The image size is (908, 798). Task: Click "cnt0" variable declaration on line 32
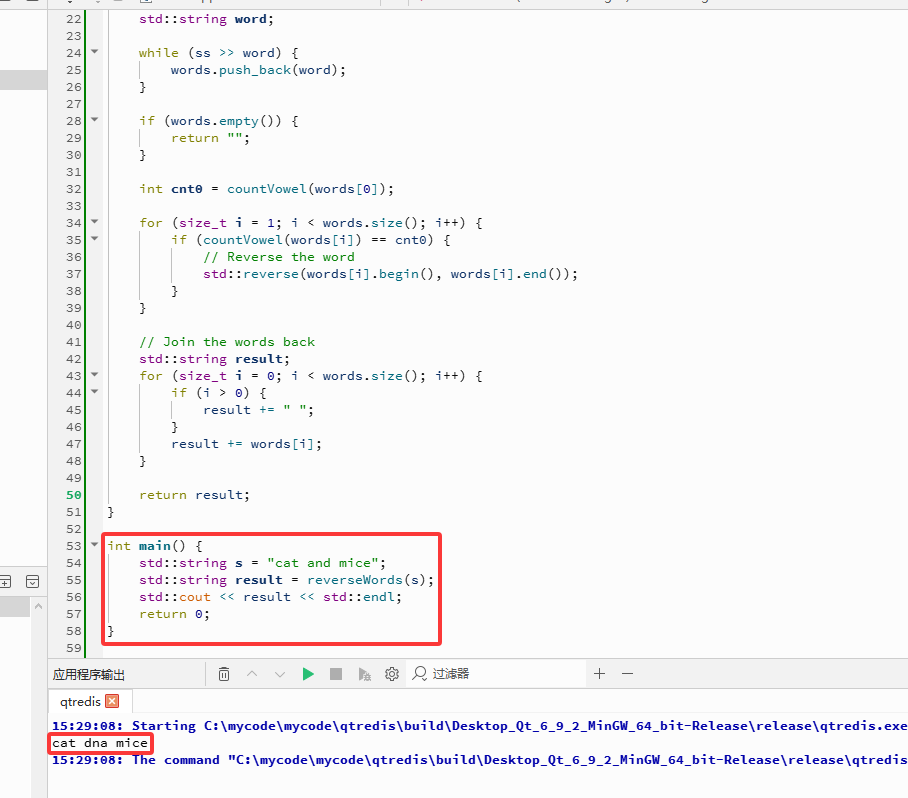click(x=186, y=189)
